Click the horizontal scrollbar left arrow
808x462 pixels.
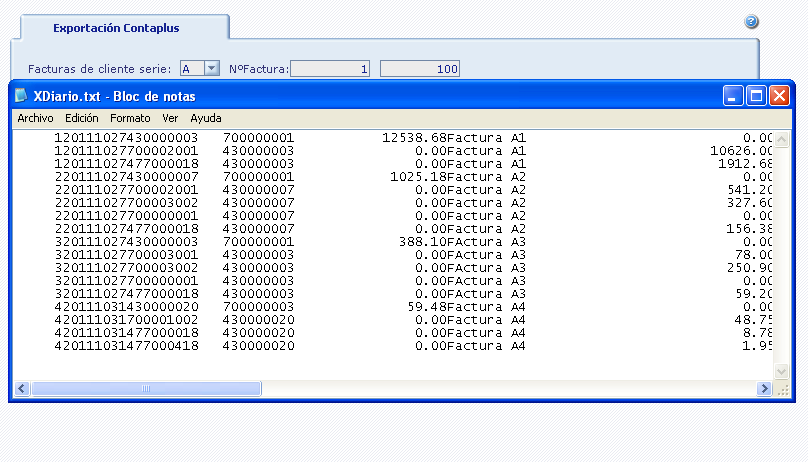click(22, 388)
